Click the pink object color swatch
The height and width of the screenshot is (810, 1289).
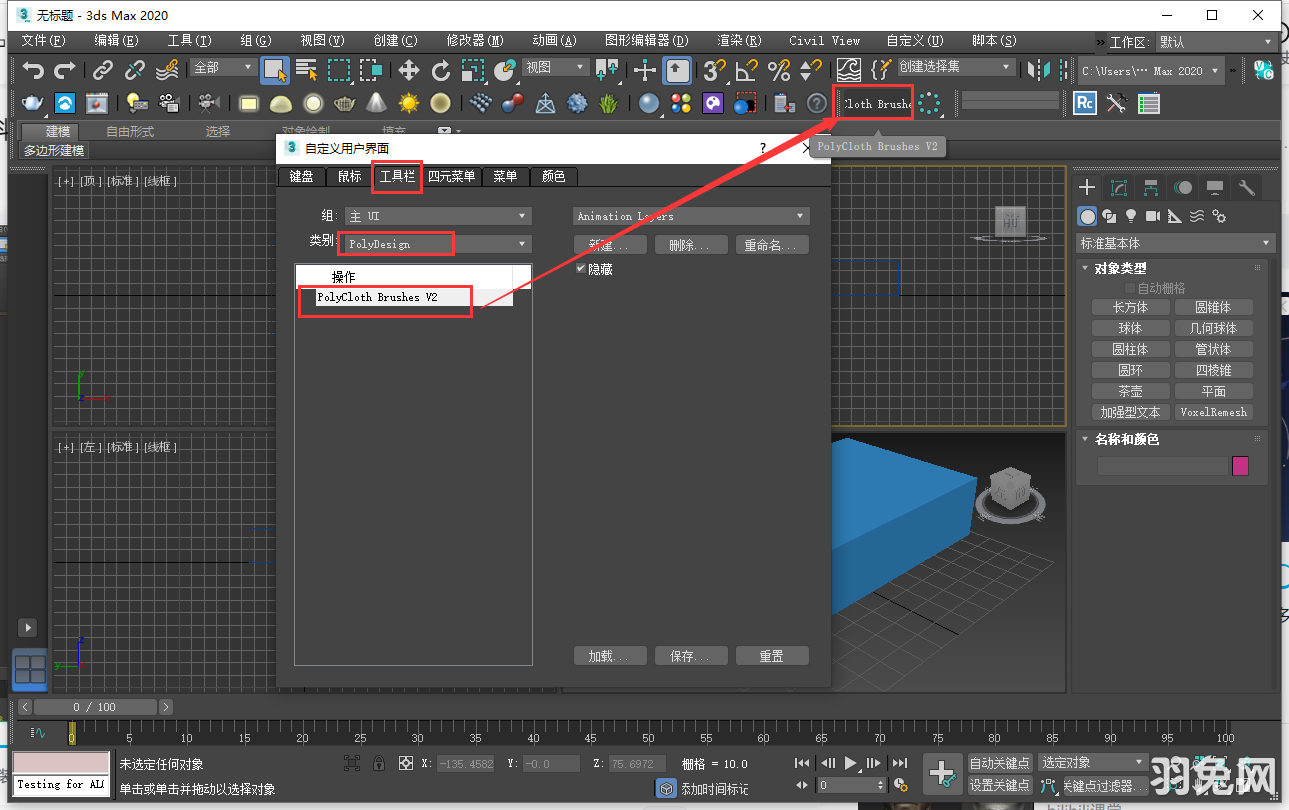point(1240,465)
